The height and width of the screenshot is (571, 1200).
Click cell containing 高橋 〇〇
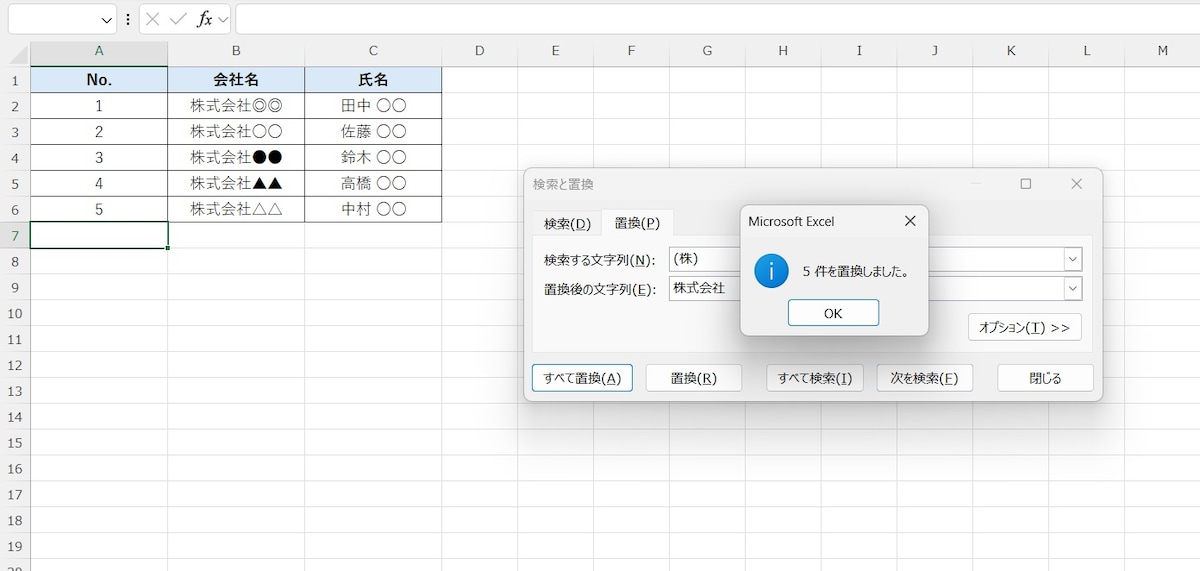(373, 184)
